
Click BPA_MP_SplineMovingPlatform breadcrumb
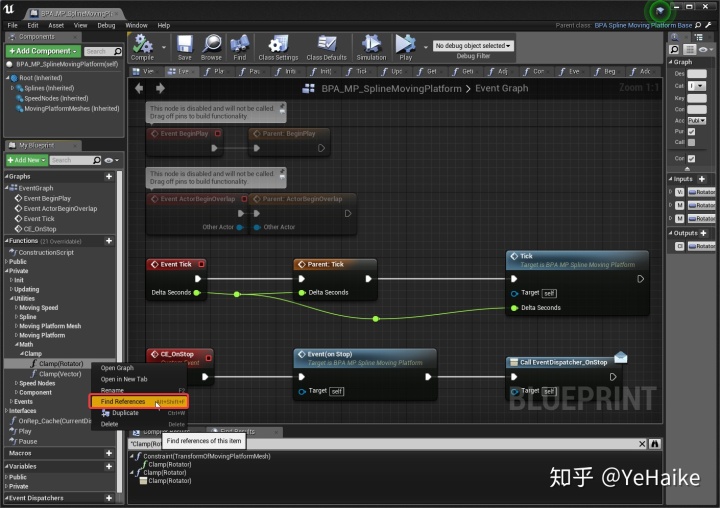(391, 88)
